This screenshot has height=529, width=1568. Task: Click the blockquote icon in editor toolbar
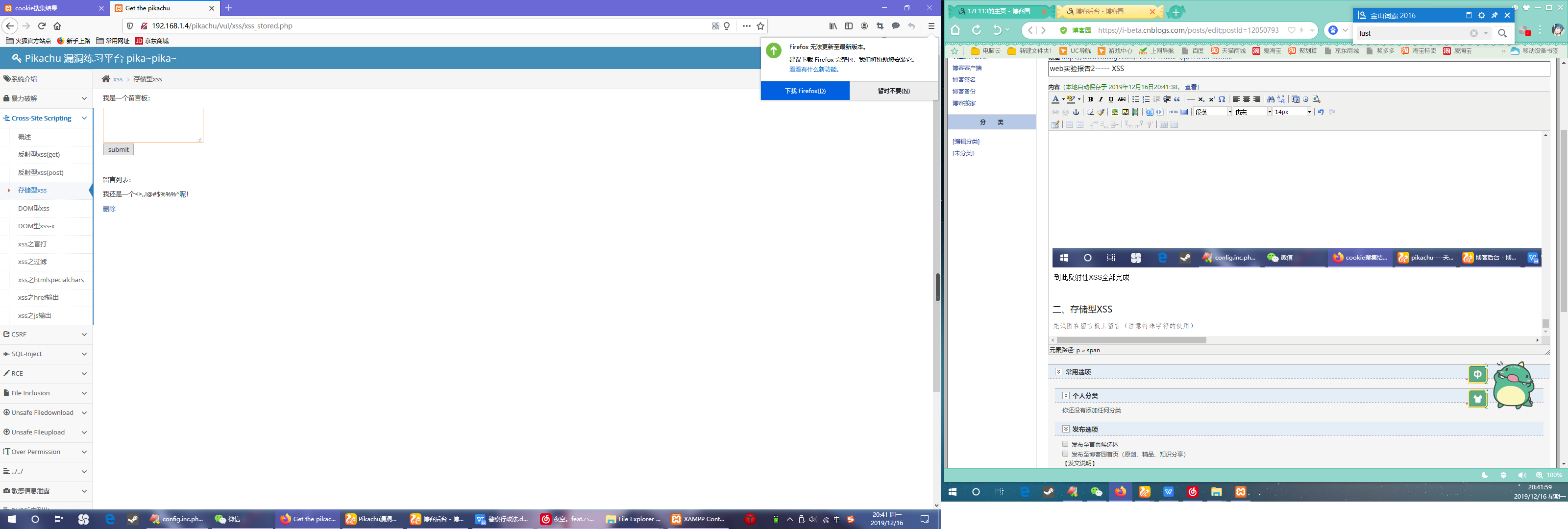(1177, 100)
